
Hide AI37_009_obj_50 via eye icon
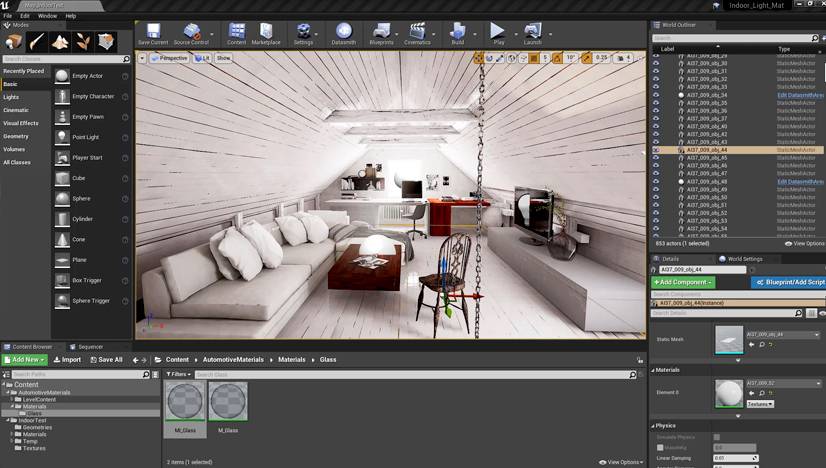coord(656,197)
